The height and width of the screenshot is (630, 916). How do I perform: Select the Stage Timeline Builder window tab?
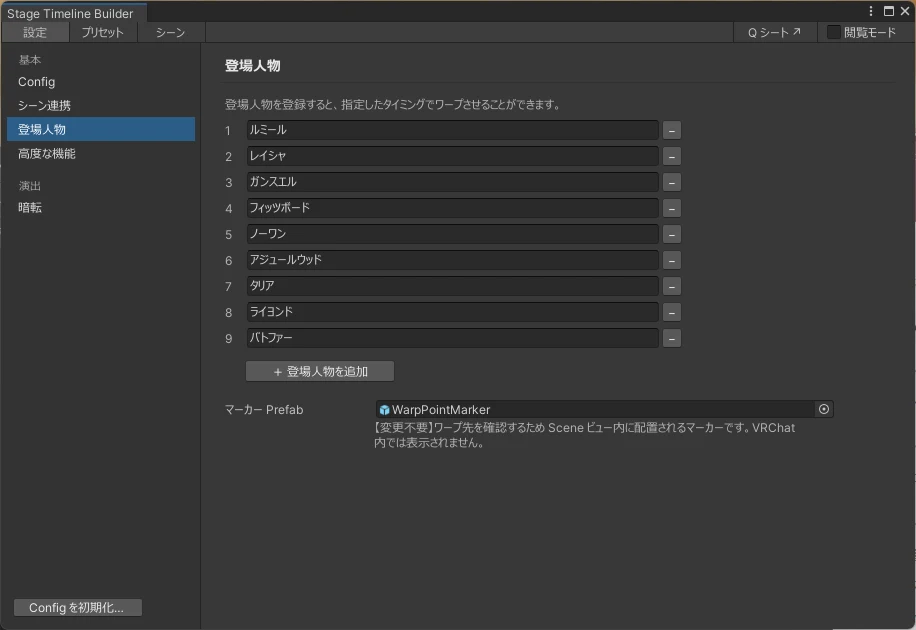(74, 13)
